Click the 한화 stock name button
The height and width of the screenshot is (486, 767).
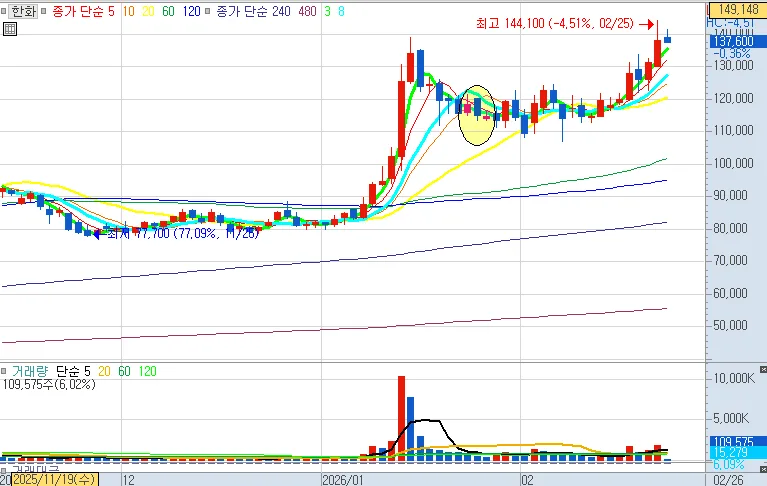click(x=22, y=11)
